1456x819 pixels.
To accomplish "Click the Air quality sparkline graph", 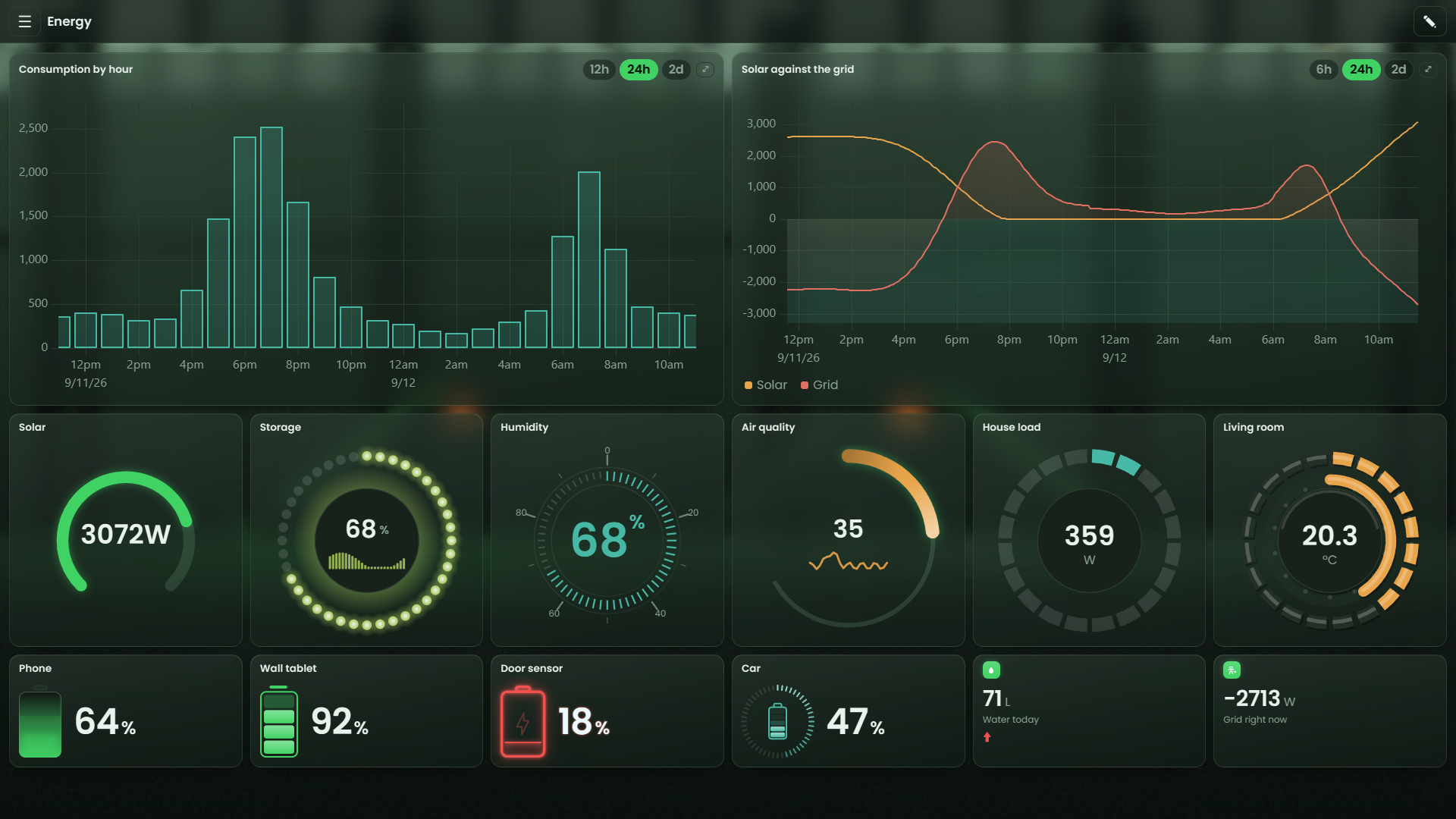I will (x=848, y=561).
